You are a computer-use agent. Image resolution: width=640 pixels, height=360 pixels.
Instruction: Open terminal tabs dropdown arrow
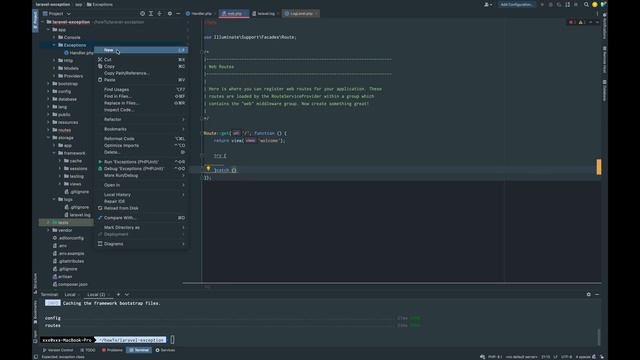pos(127,294)
